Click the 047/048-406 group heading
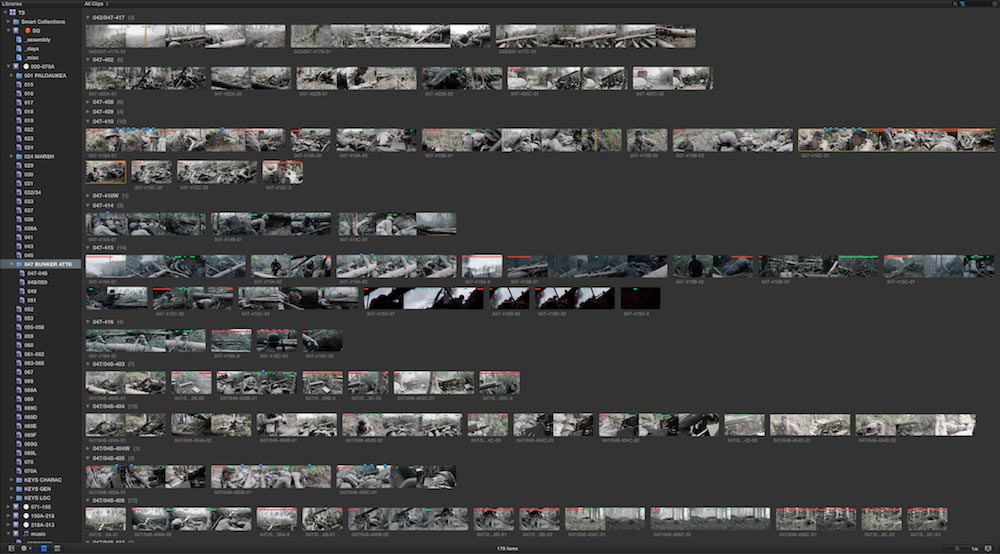The width and height of the screenshot is (1000, 554). tap(108, 500)
